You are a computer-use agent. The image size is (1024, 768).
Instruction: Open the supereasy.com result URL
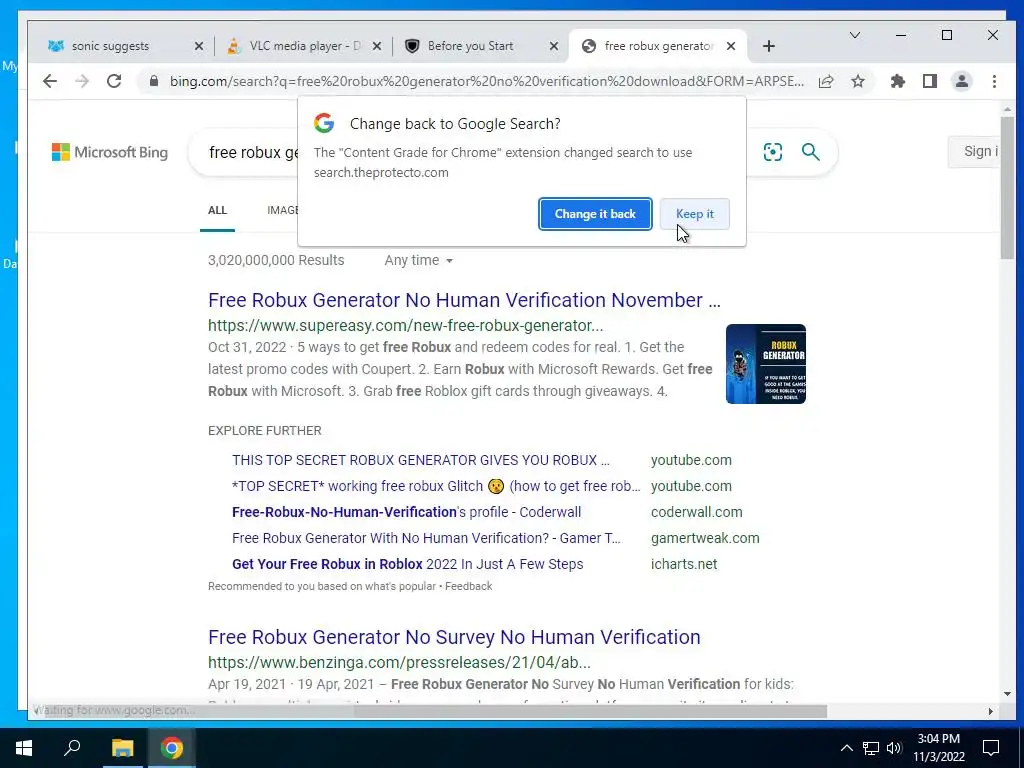point(406,325)
